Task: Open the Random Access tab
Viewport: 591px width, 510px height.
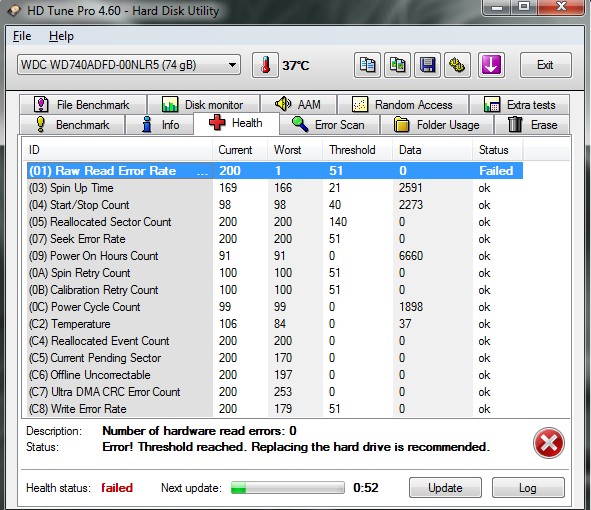Action: [403, 104]
